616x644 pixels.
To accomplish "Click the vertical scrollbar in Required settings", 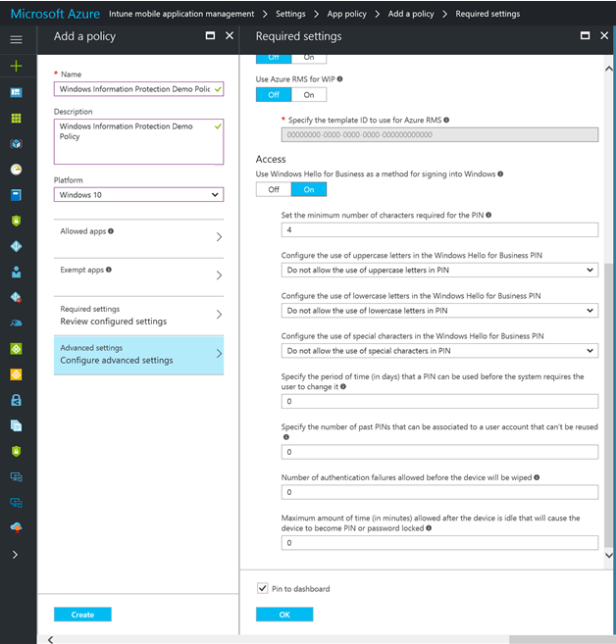I will click(609, 400).
